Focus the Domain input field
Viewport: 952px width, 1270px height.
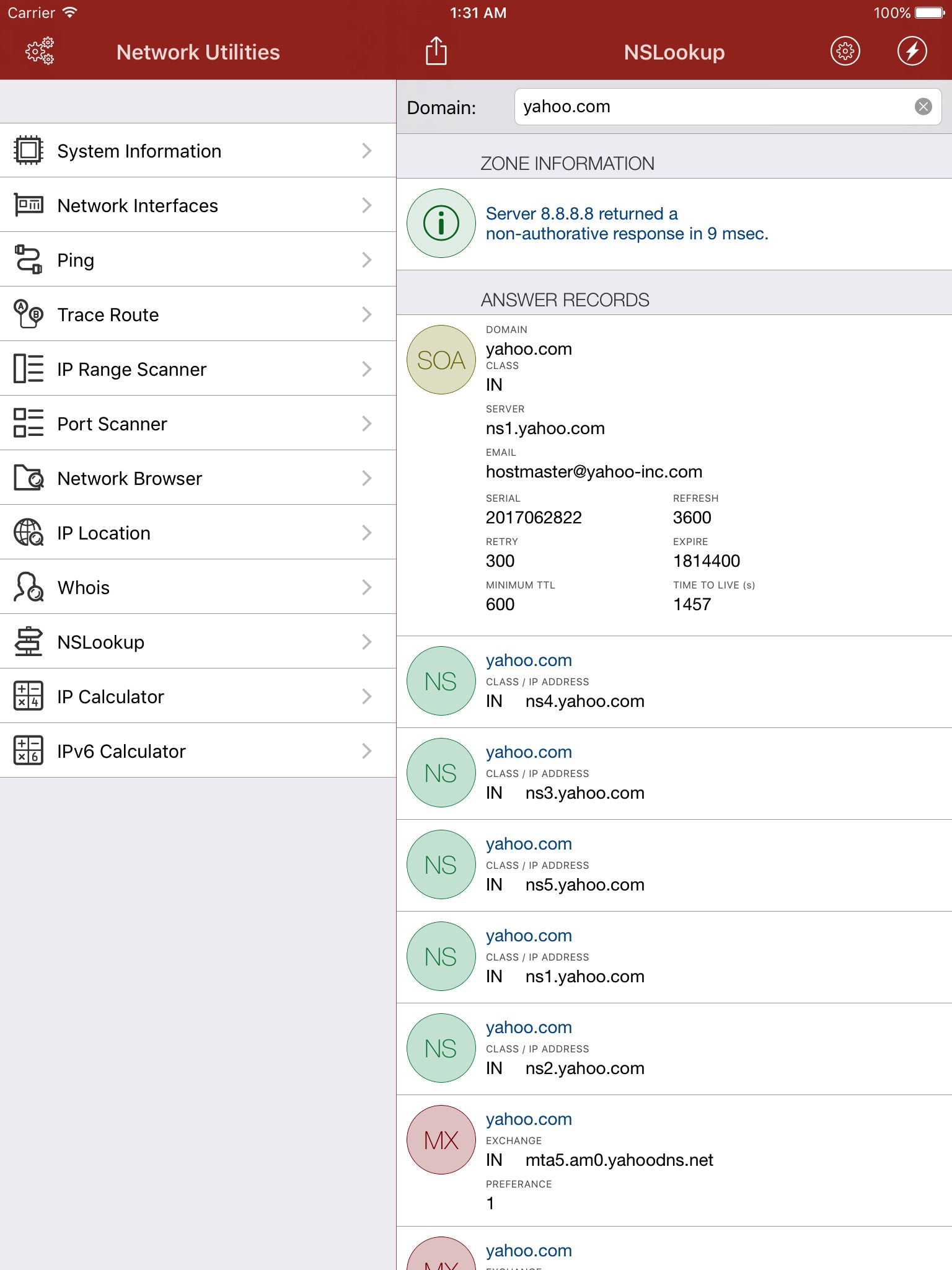[x=728, y=107]
